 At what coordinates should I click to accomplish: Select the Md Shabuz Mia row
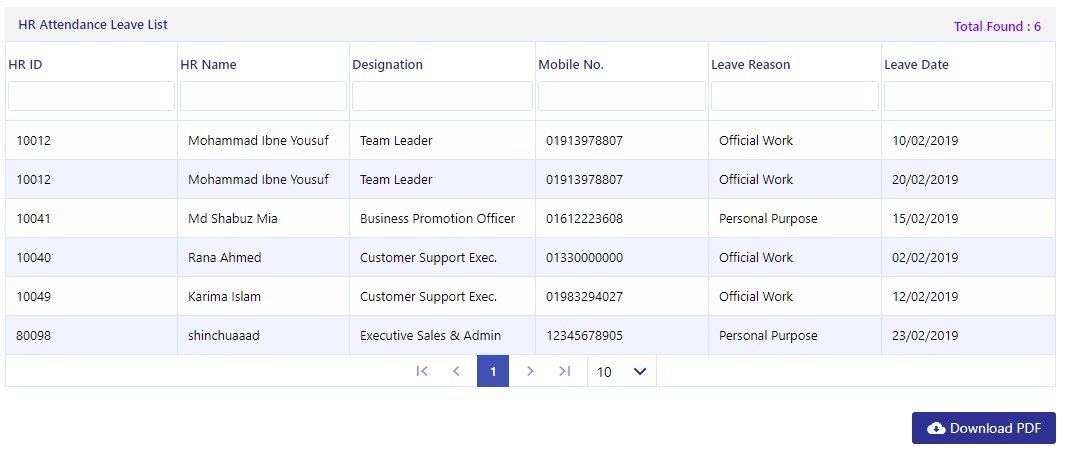[530, 218]
